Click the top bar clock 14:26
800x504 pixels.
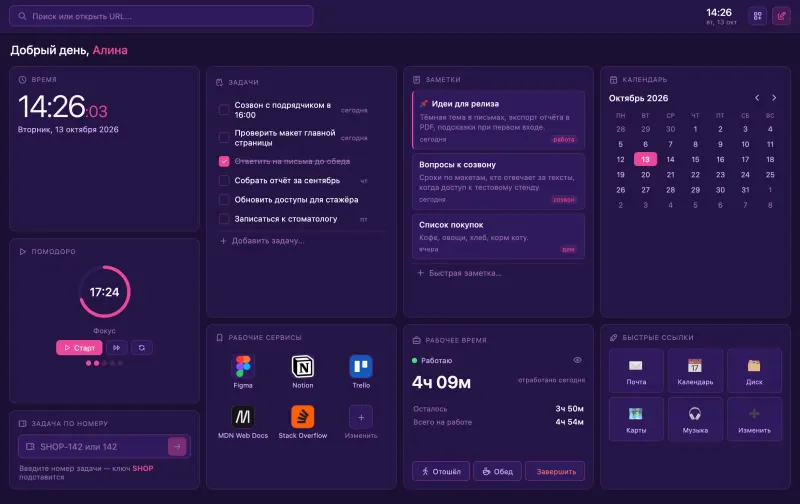719,12
